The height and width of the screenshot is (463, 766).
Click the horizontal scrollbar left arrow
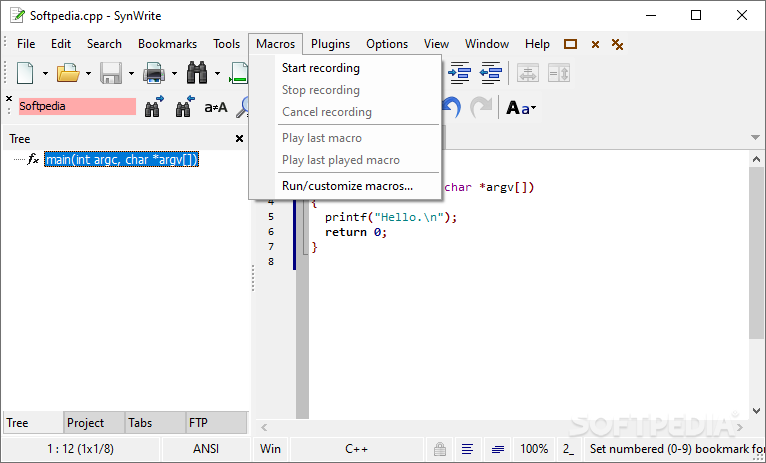264,428
